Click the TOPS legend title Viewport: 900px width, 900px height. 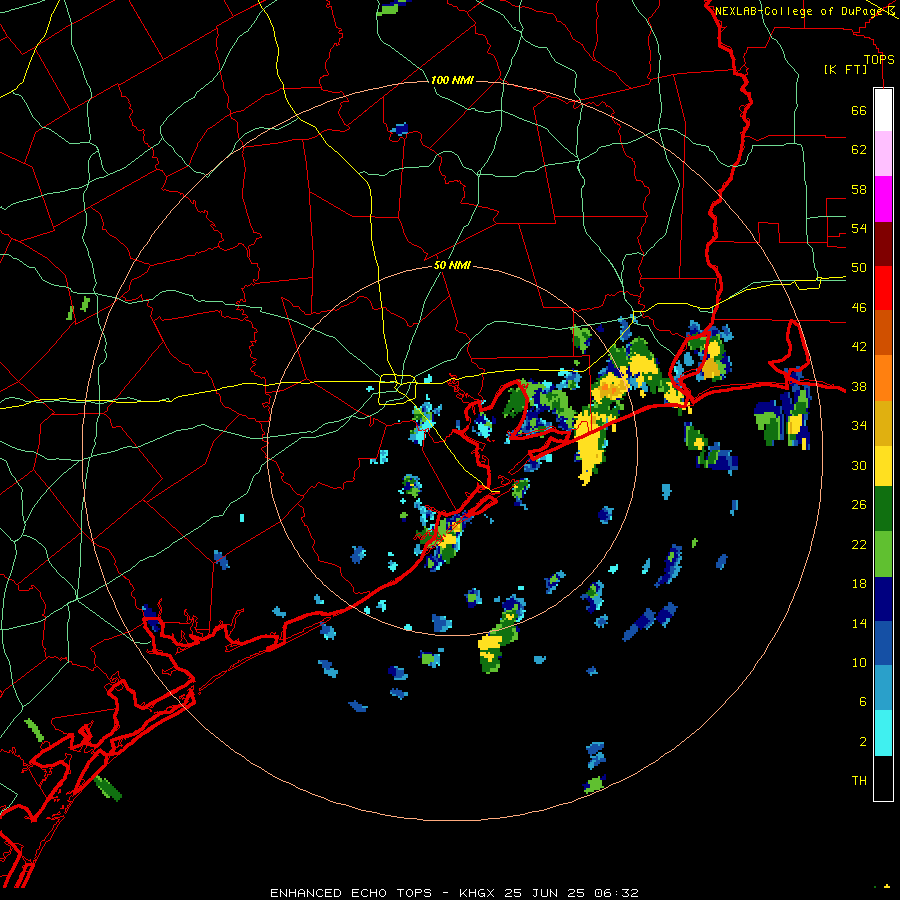pyautogui.click(x=879, y=60)
